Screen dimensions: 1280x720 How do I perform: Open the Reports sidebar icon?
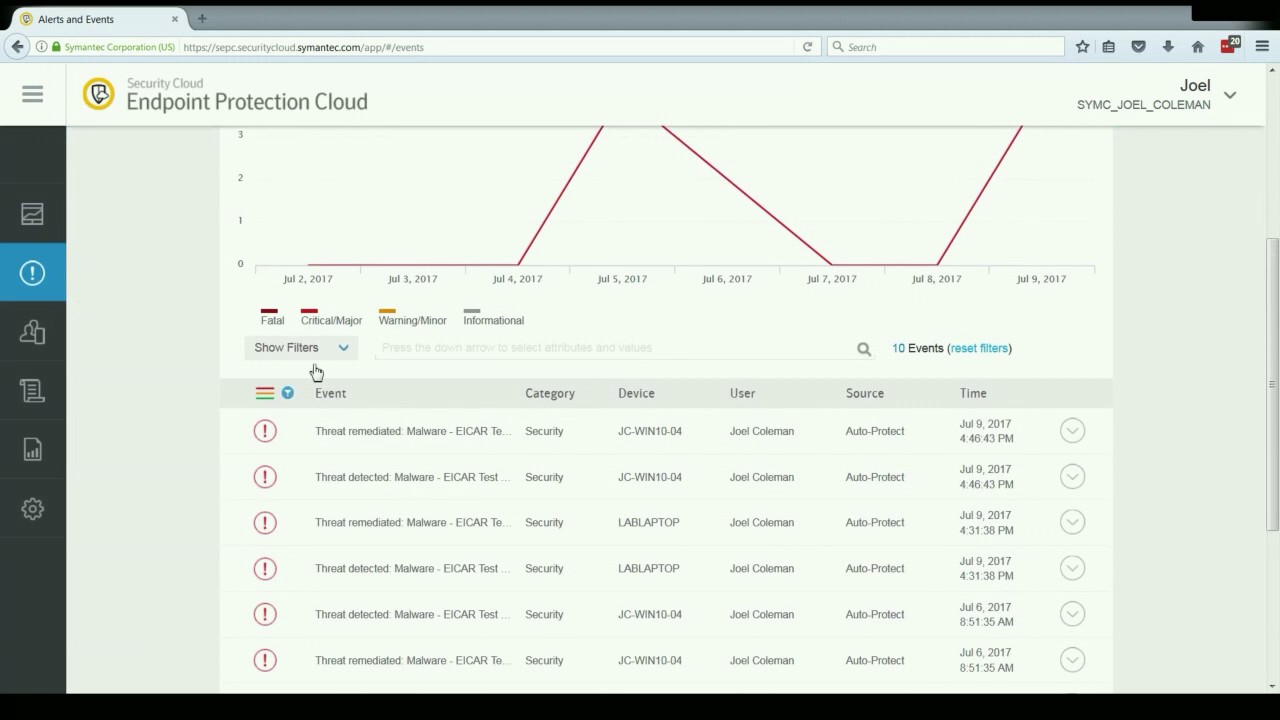33,449
